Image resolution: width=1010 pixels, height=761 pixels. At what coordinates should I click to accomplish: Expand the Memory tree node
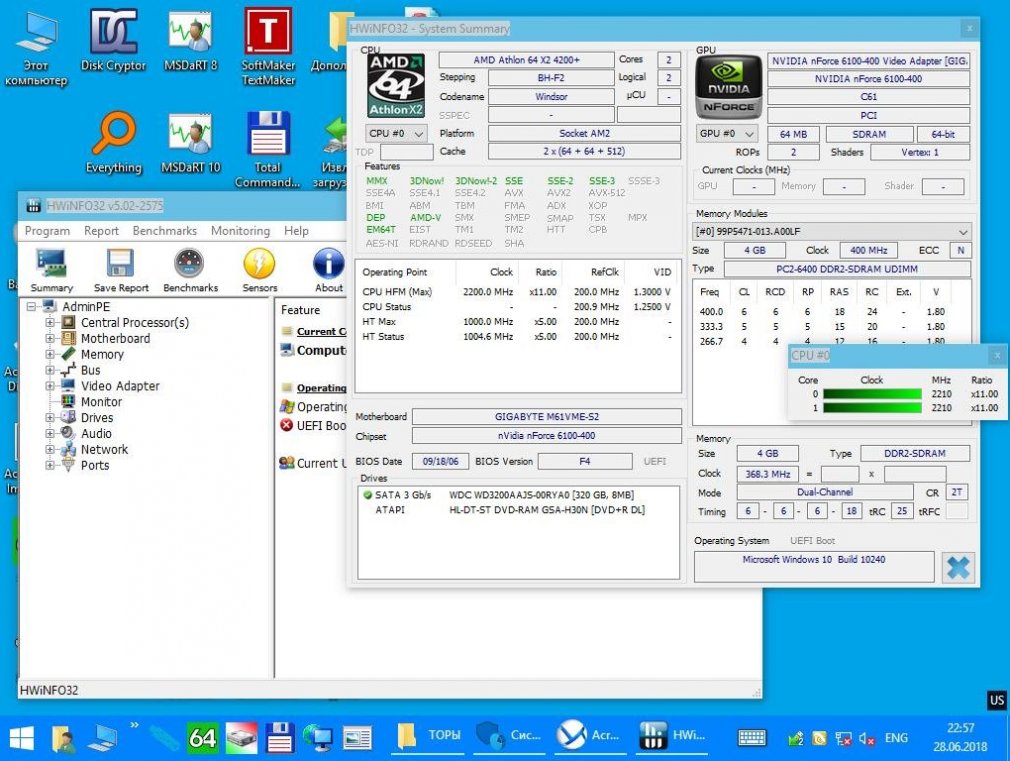[x=50, y=354]
